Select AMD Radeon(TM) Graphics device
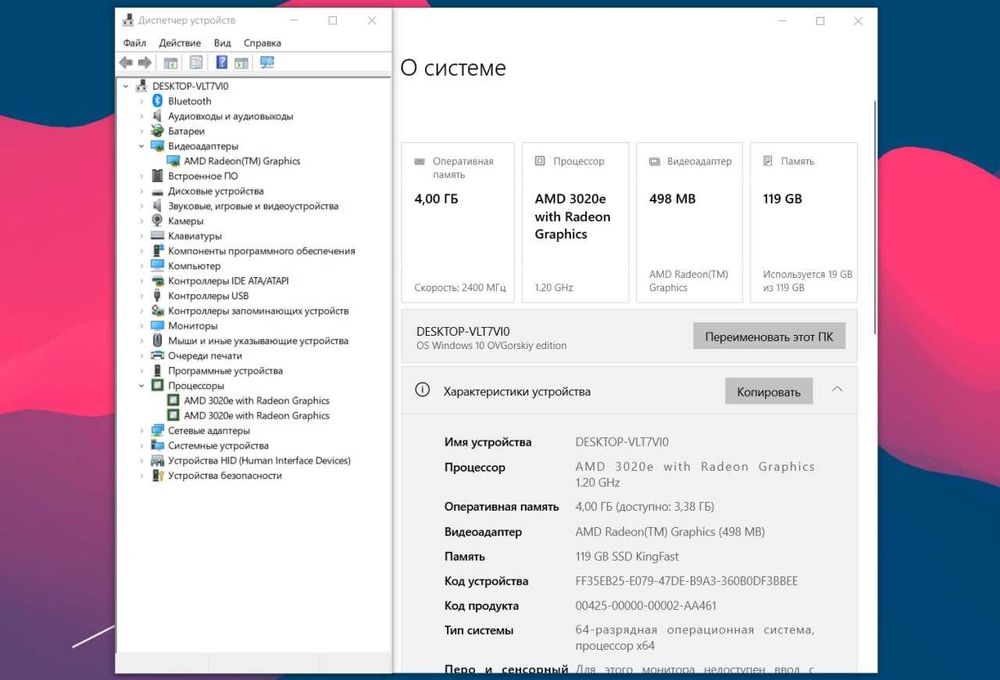The height and width of the screenshot is (680, 1000). 242,161
